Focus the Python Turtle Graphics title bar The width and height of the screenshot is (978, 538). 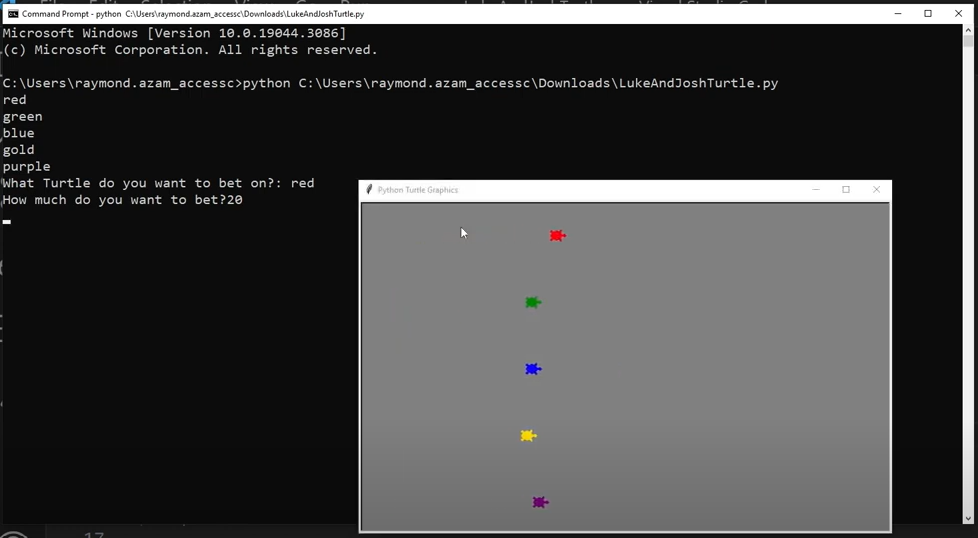tap(600, 190)
